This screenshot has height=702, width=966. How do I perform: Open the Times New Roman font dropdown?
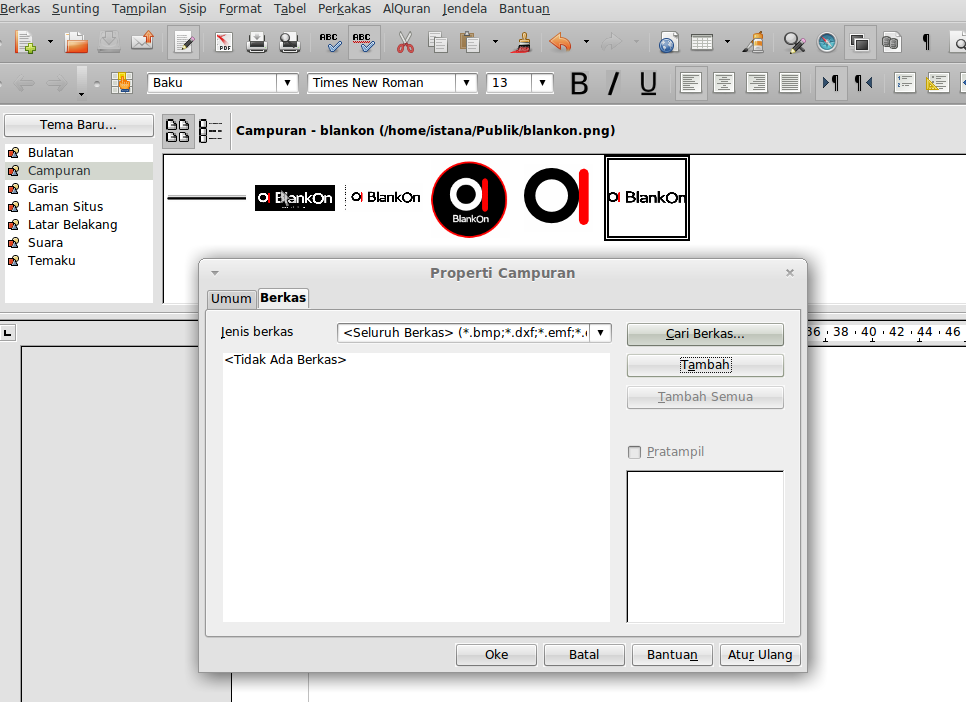pos(466,83)
